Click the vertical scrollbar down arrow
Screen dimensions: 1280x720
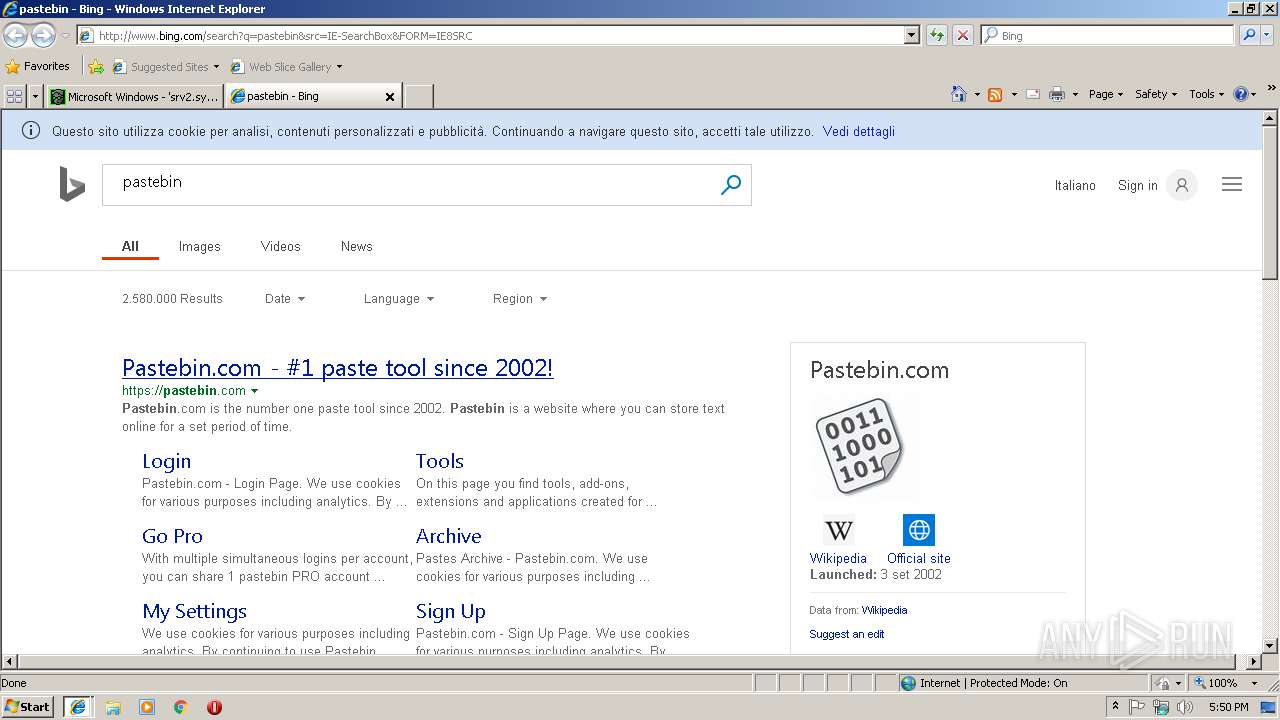(1270, 646)
